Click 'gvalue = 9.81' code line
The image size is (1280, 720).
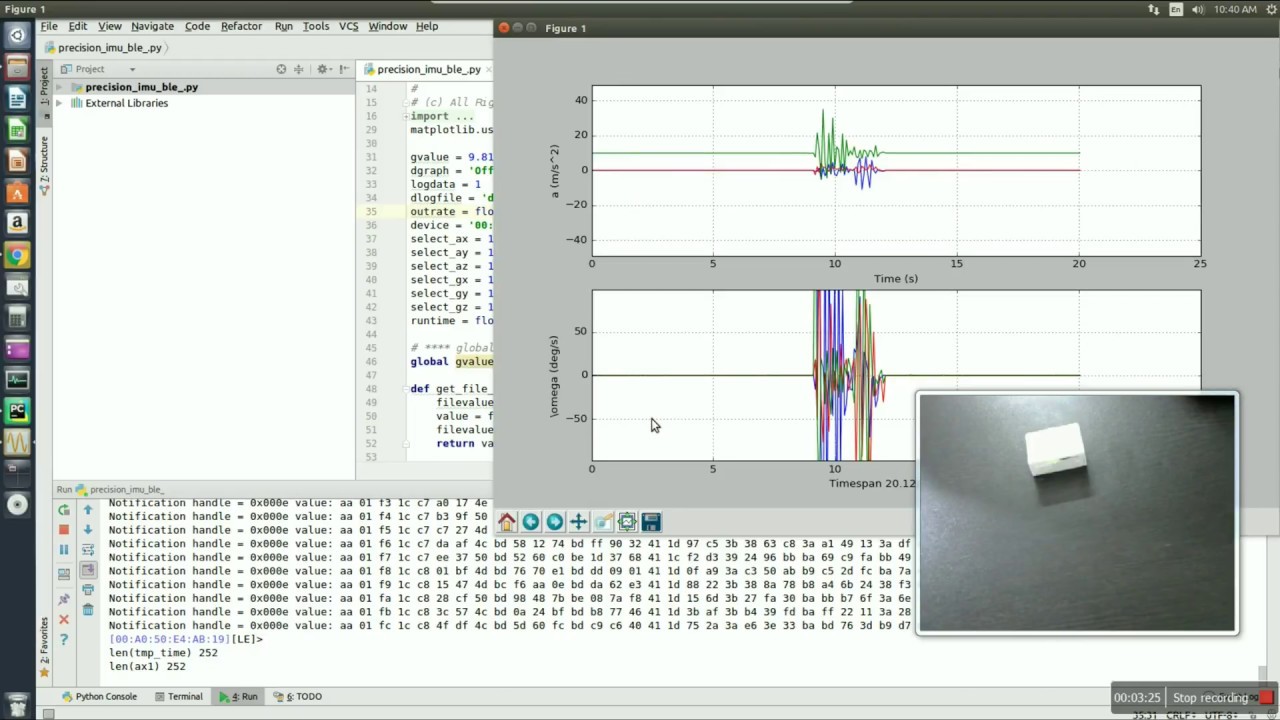coord(451,157)
